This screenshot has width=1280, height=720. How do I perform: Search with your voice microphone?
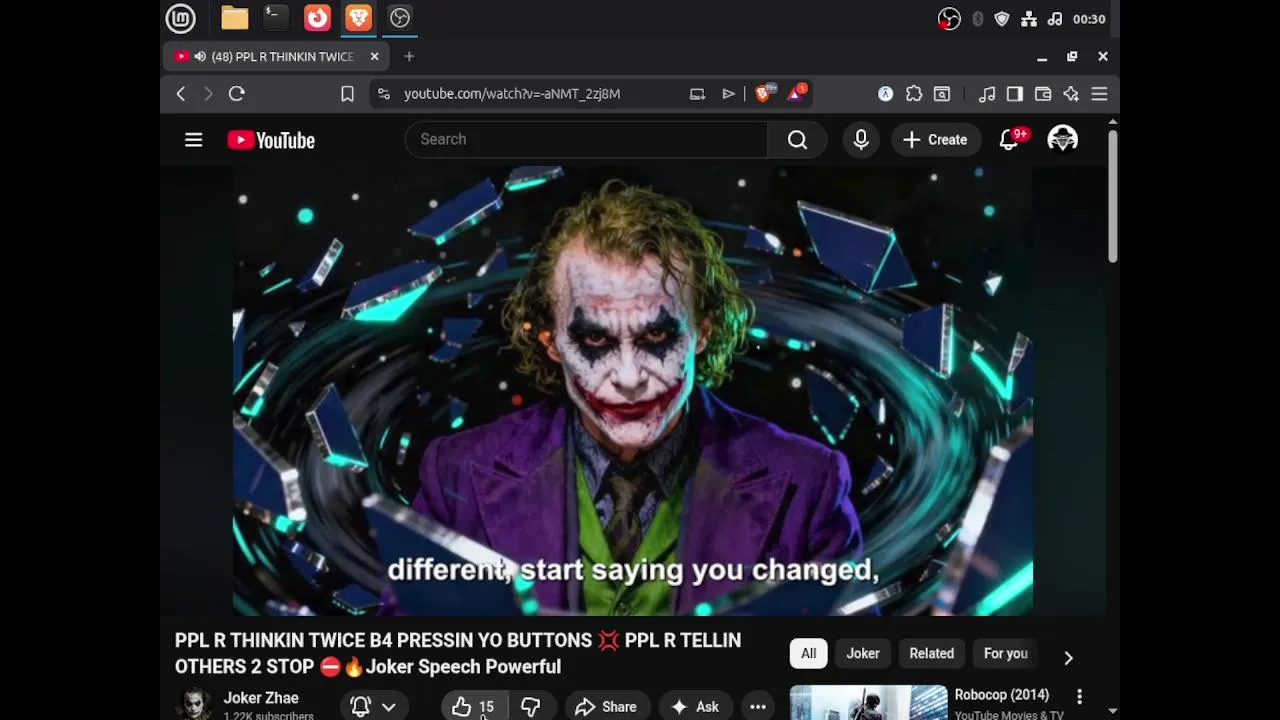pyautogui.click(x=861, y=140)
